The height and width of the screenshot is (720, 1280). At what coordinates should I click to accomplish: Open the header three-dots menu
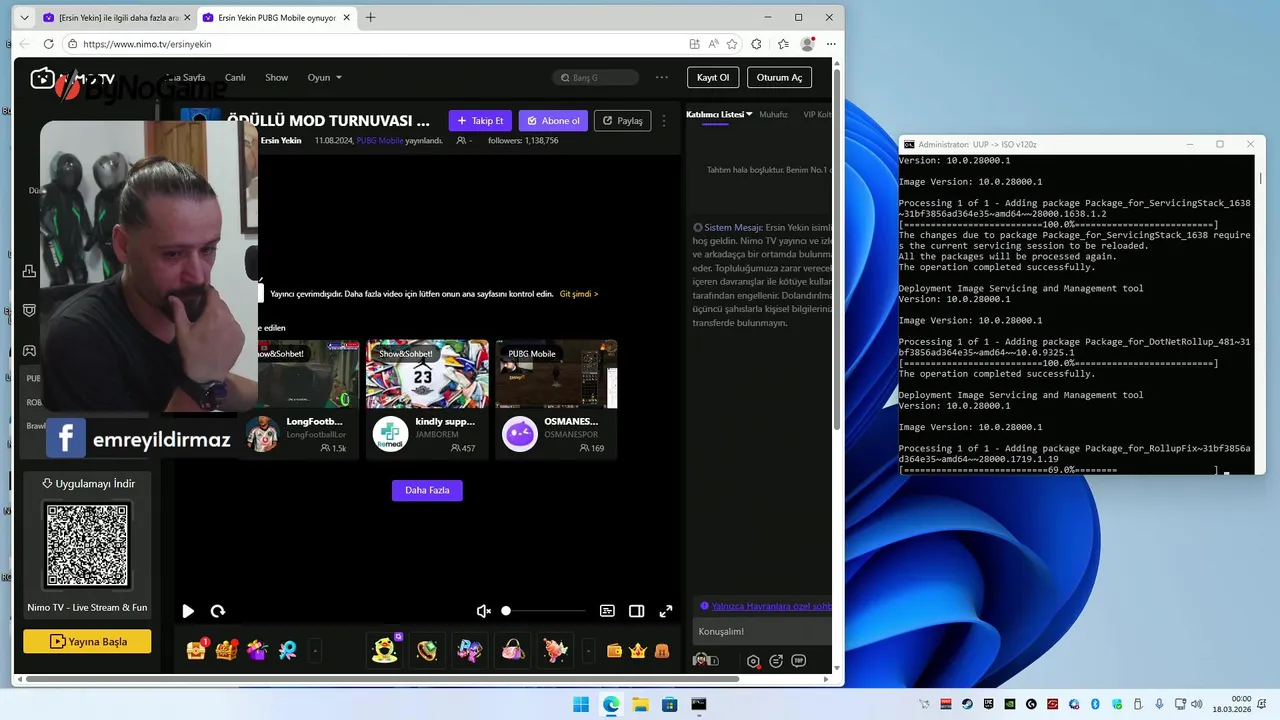[662, 77]
